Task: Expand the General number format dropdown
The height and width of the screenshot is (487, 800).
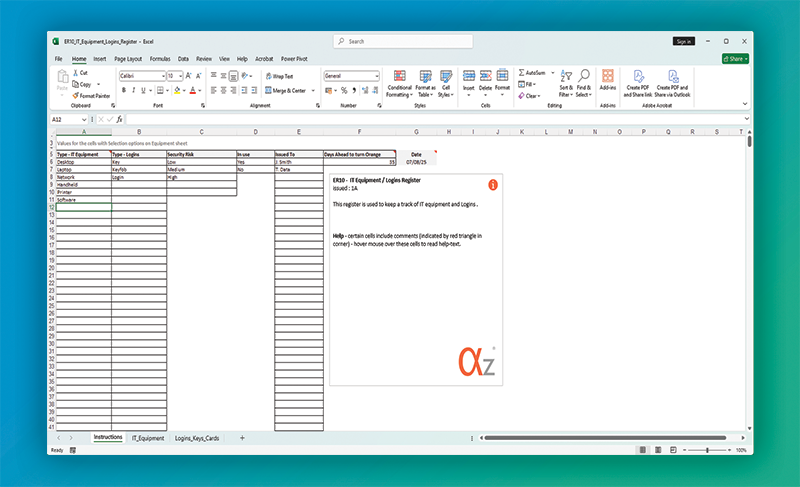Action: point(377,76)
